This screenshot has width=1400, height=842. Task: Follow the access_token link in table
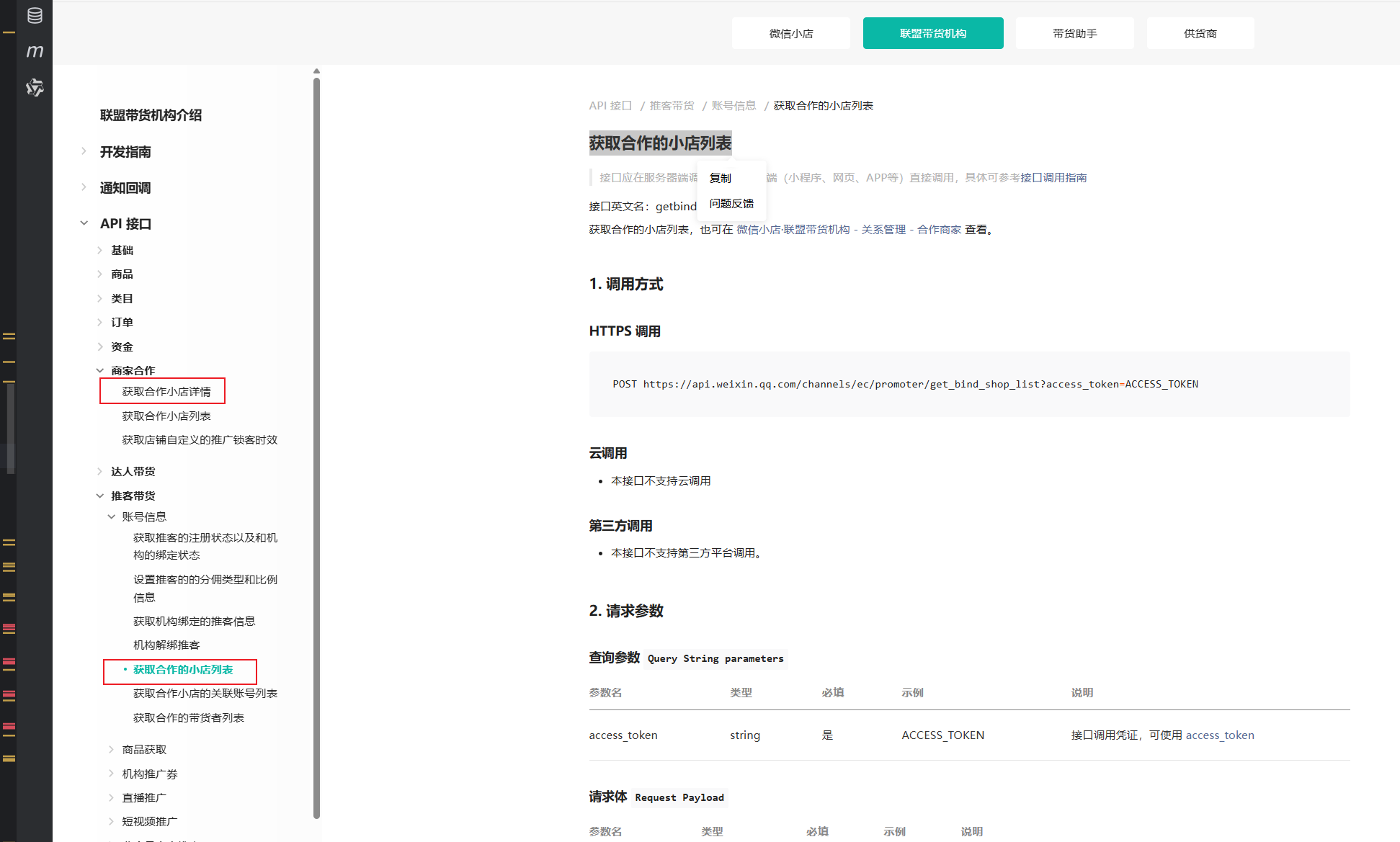click(1219, 735)
